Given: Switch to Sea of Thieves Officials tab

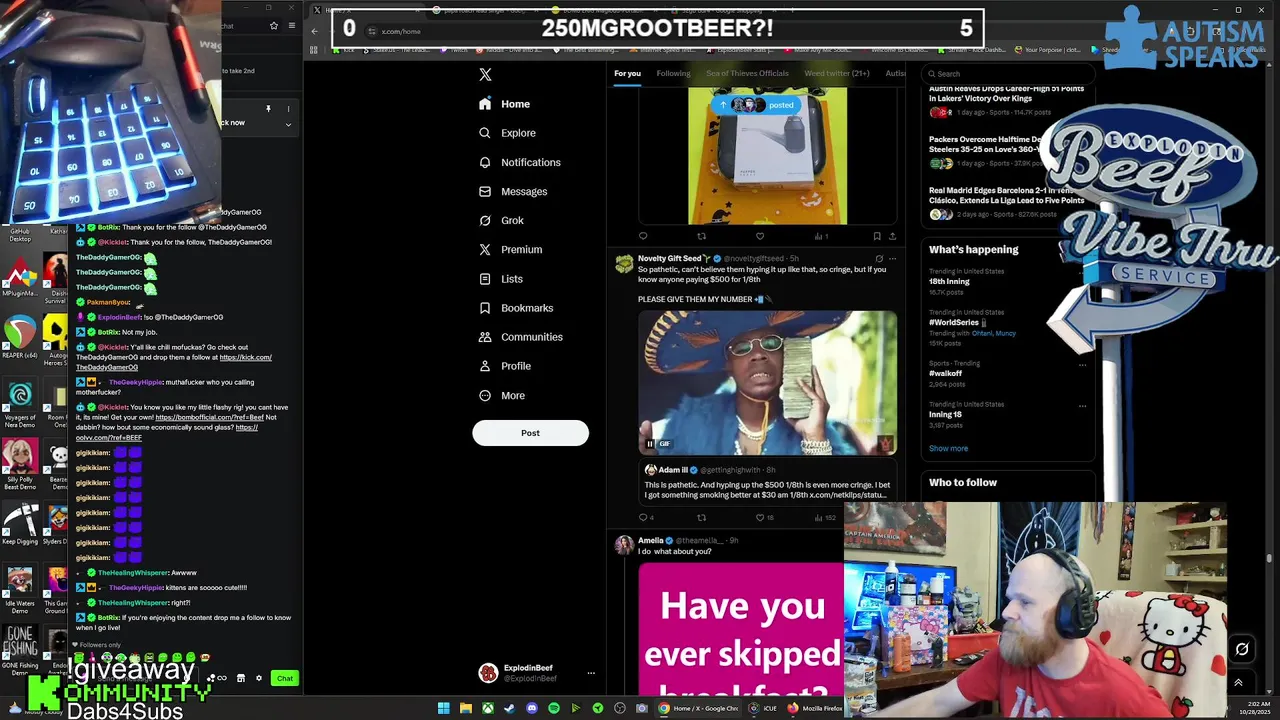Looking at the screenshot, I should pos(747,73).
